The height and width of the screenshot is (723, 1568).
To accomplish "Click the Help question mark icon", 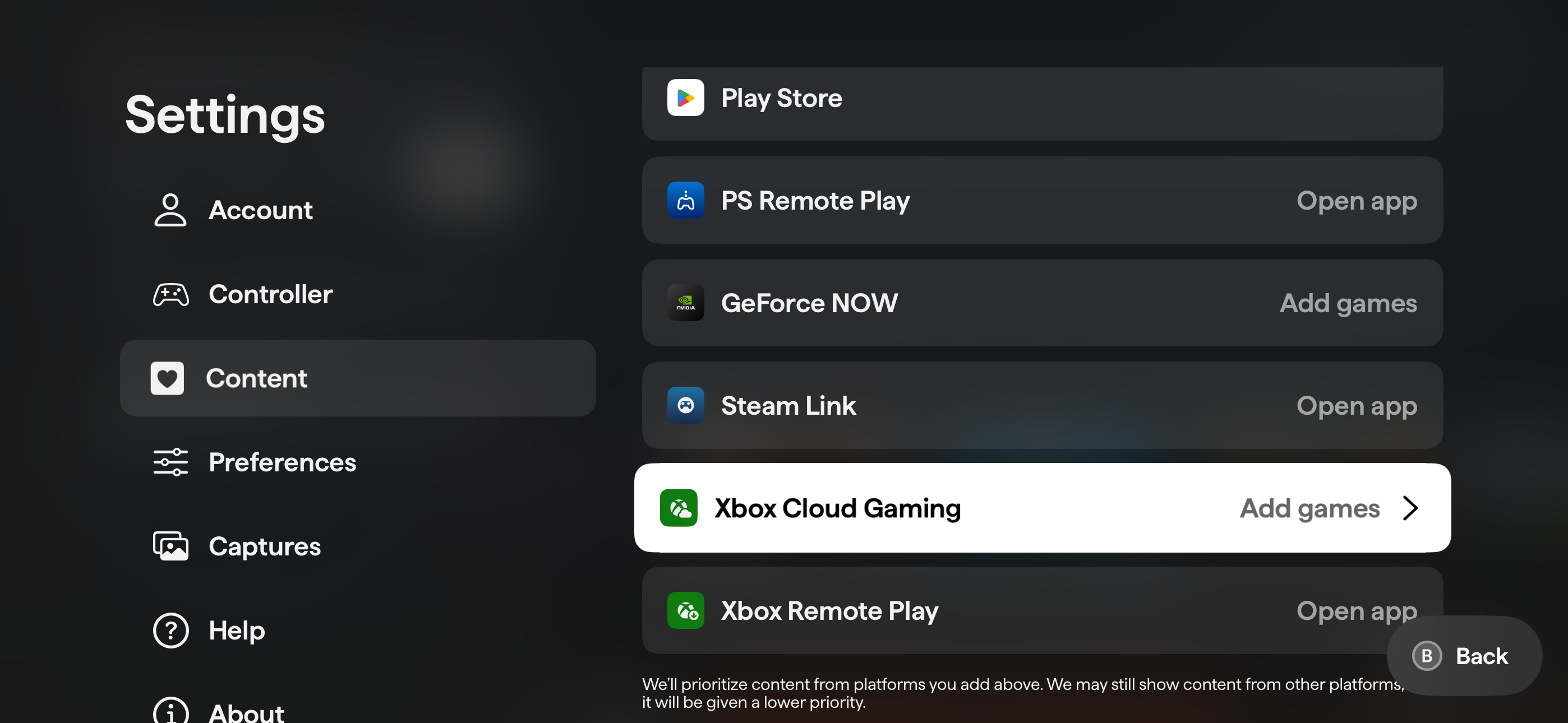I will pos(170,631).
